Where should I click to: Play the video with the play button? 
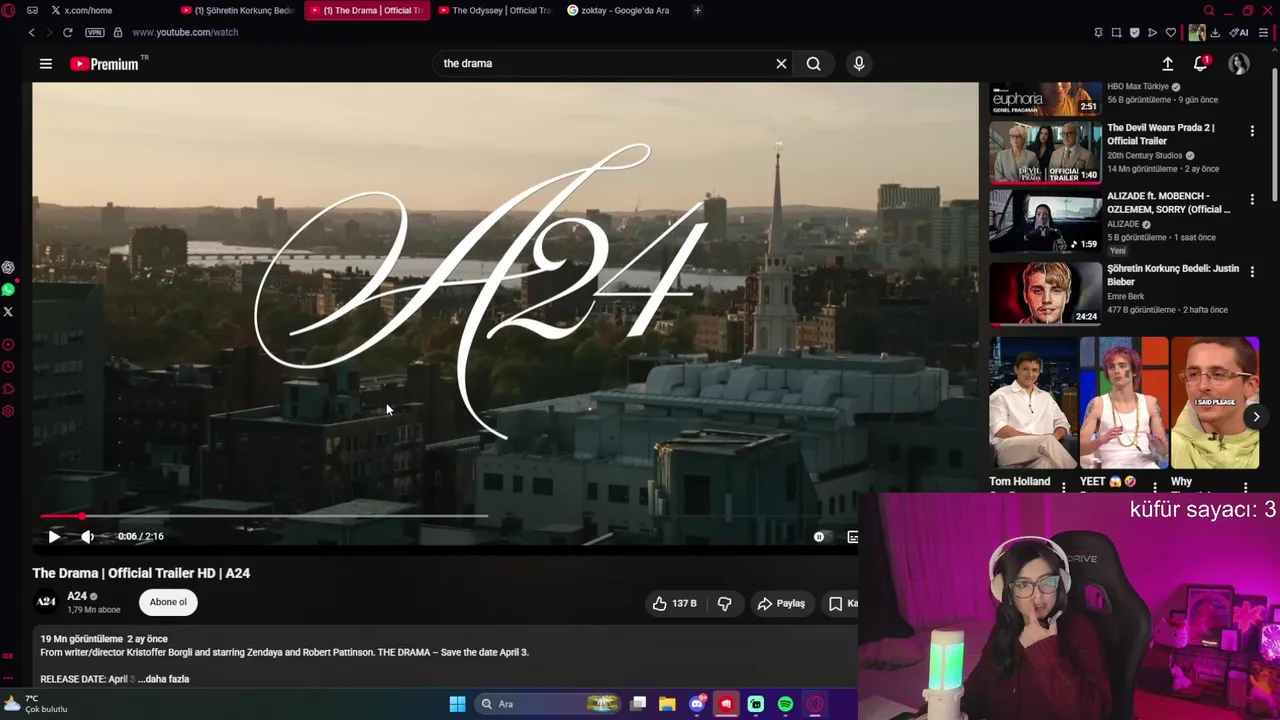pos(54,537)
